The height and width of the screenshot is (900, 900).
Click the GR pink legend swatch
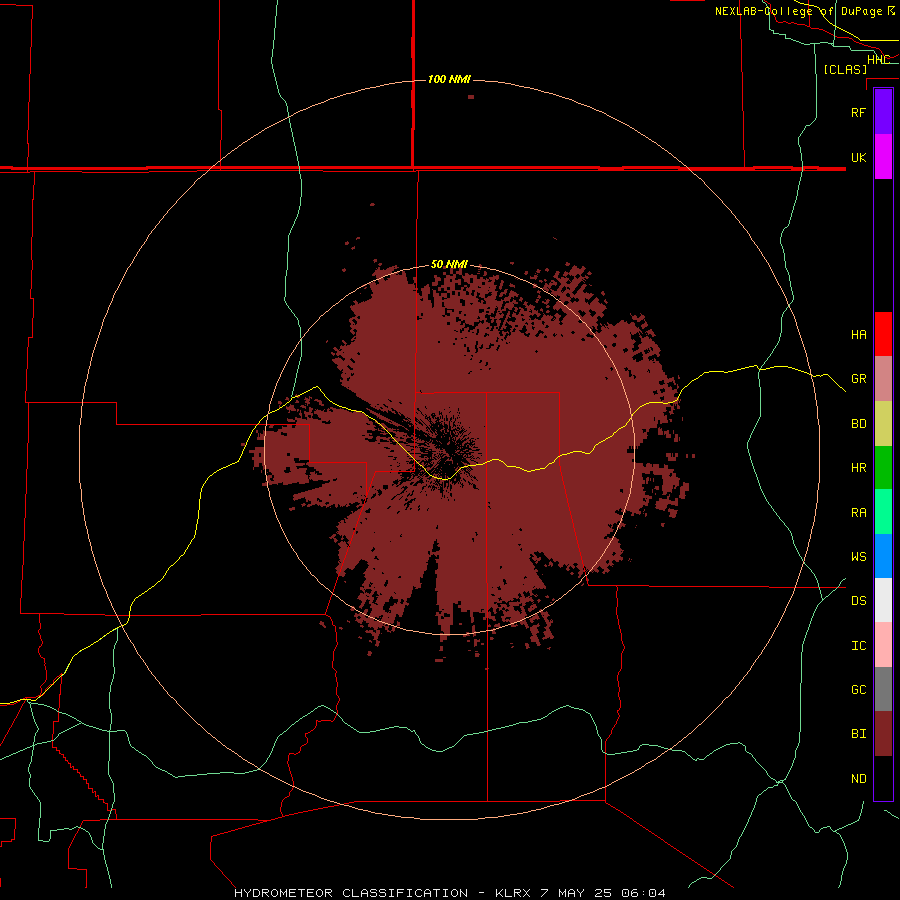point(883,379)
